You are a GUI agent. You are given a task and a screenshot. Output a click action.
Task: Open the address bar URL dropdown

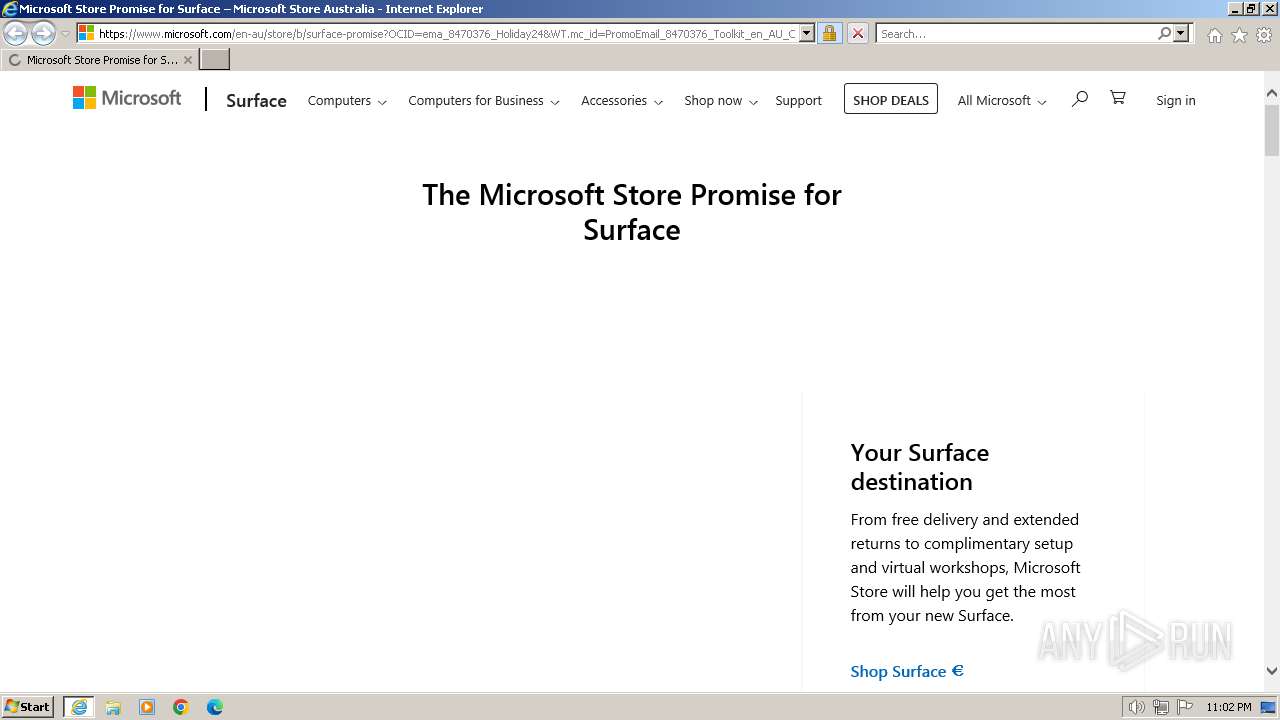pos(807,33)
